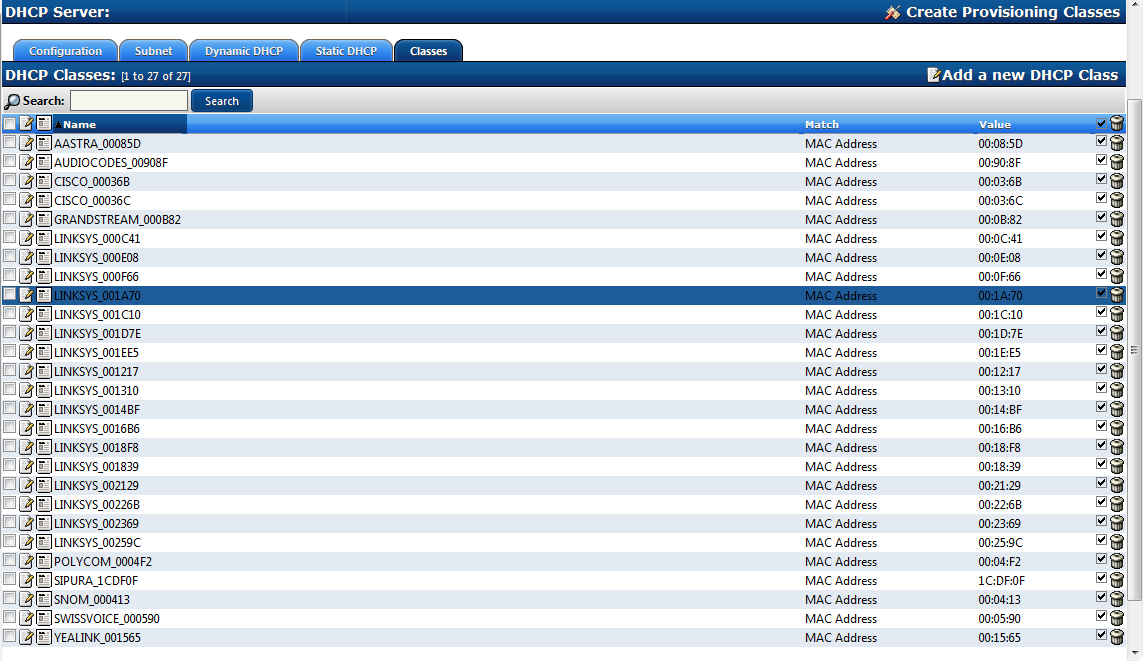
Task: Click Add a new DHCP Class
Action: point(1023,75)
